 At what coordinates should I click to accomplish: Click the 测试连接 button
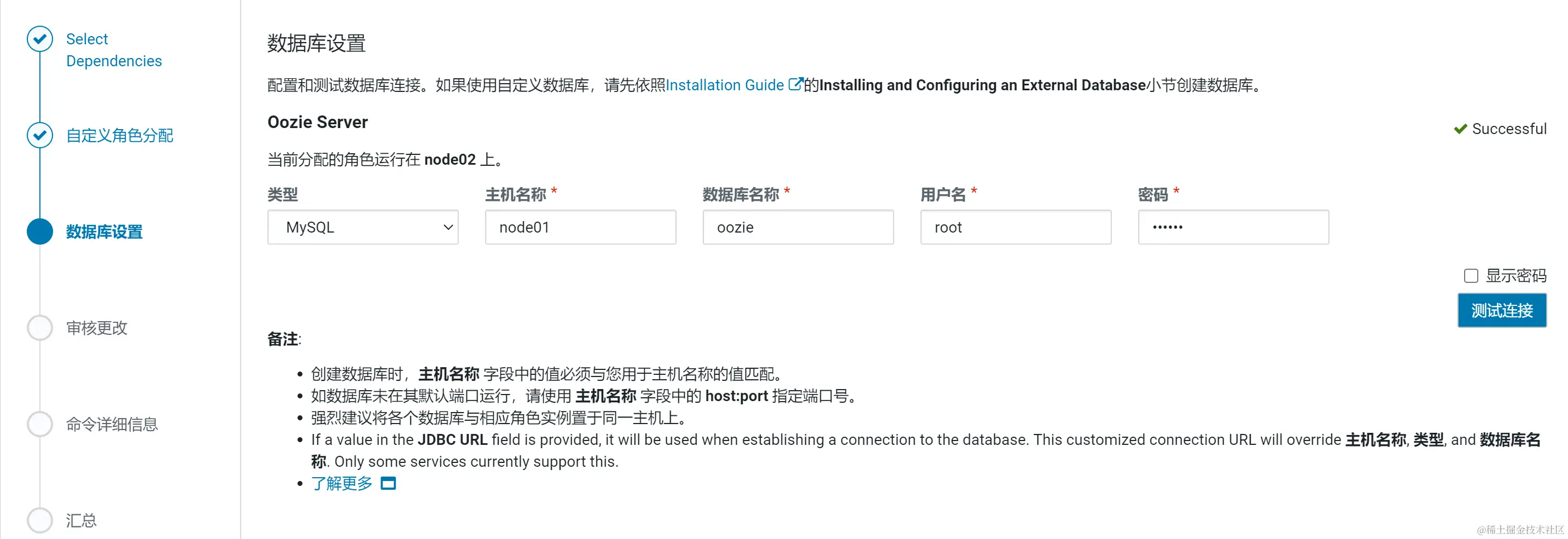pyautogui.click(x=1502, y=310)
